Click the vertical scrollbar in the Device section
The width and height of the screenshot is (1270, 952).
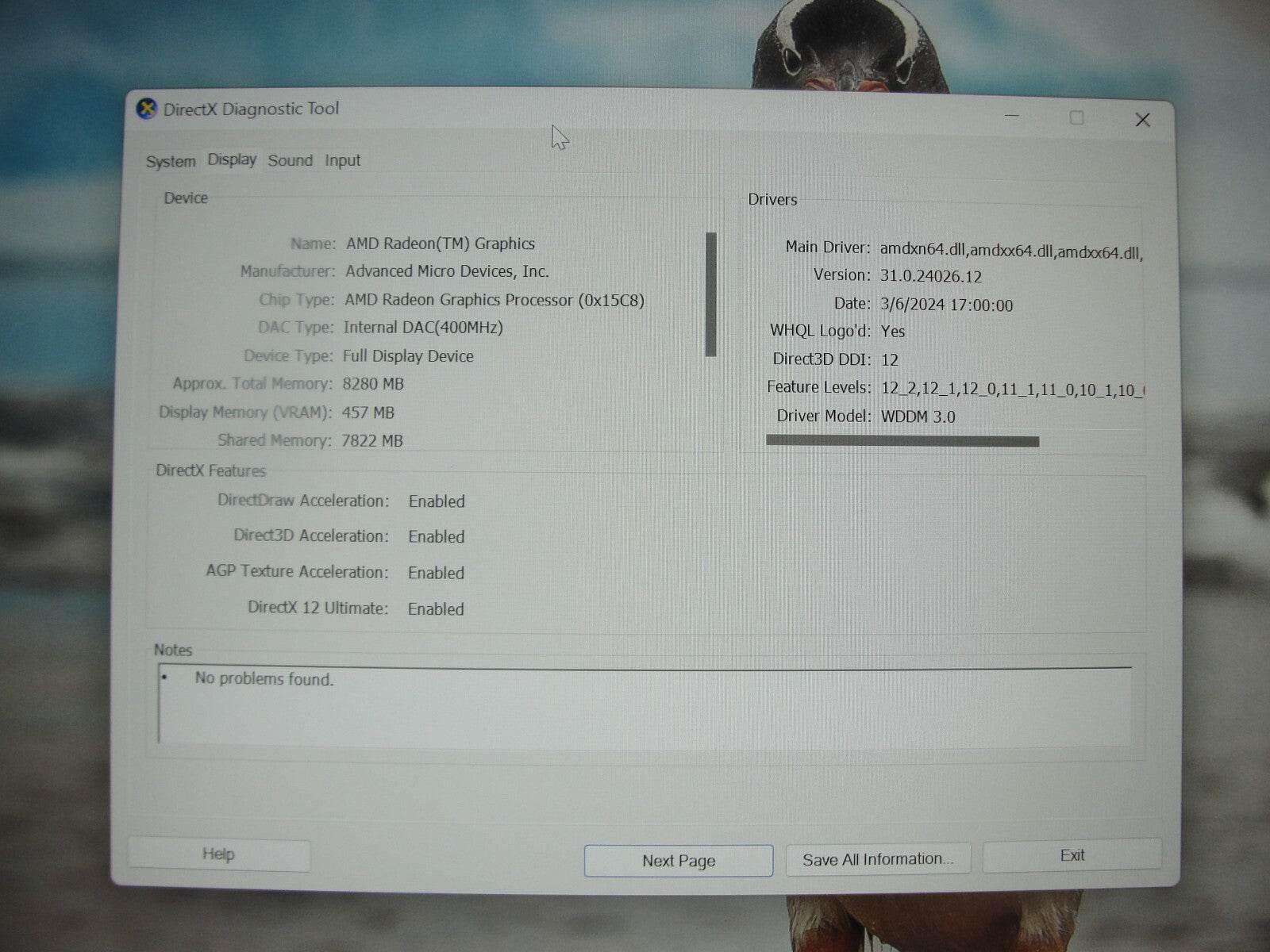712,294
